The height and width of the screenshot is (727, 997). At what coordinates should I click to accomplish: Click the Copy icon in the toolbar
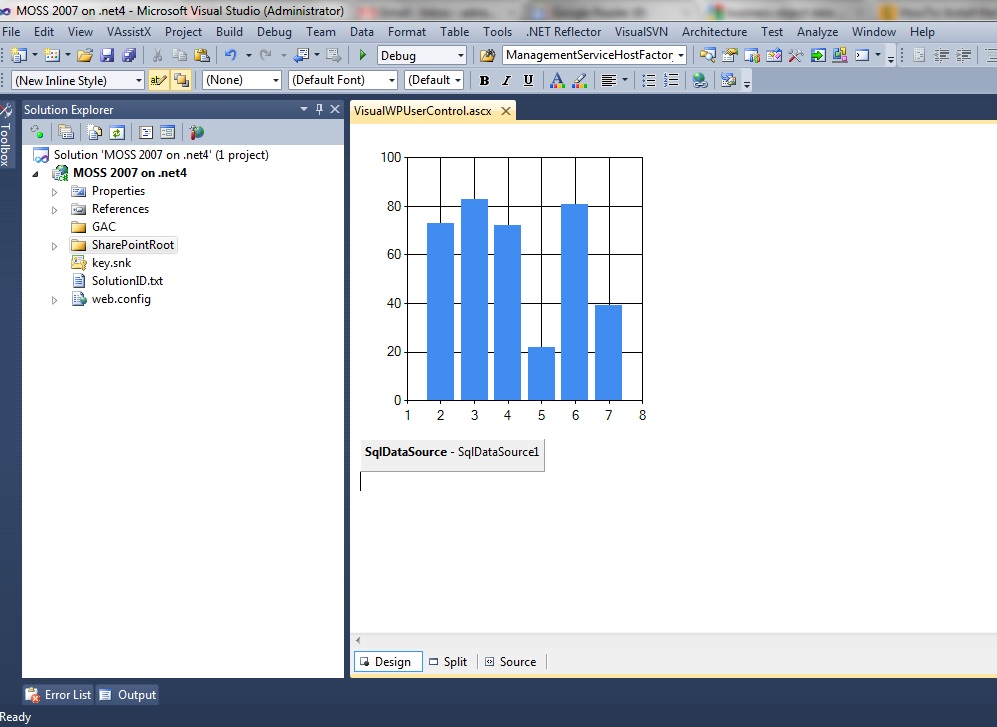[179, 55]
